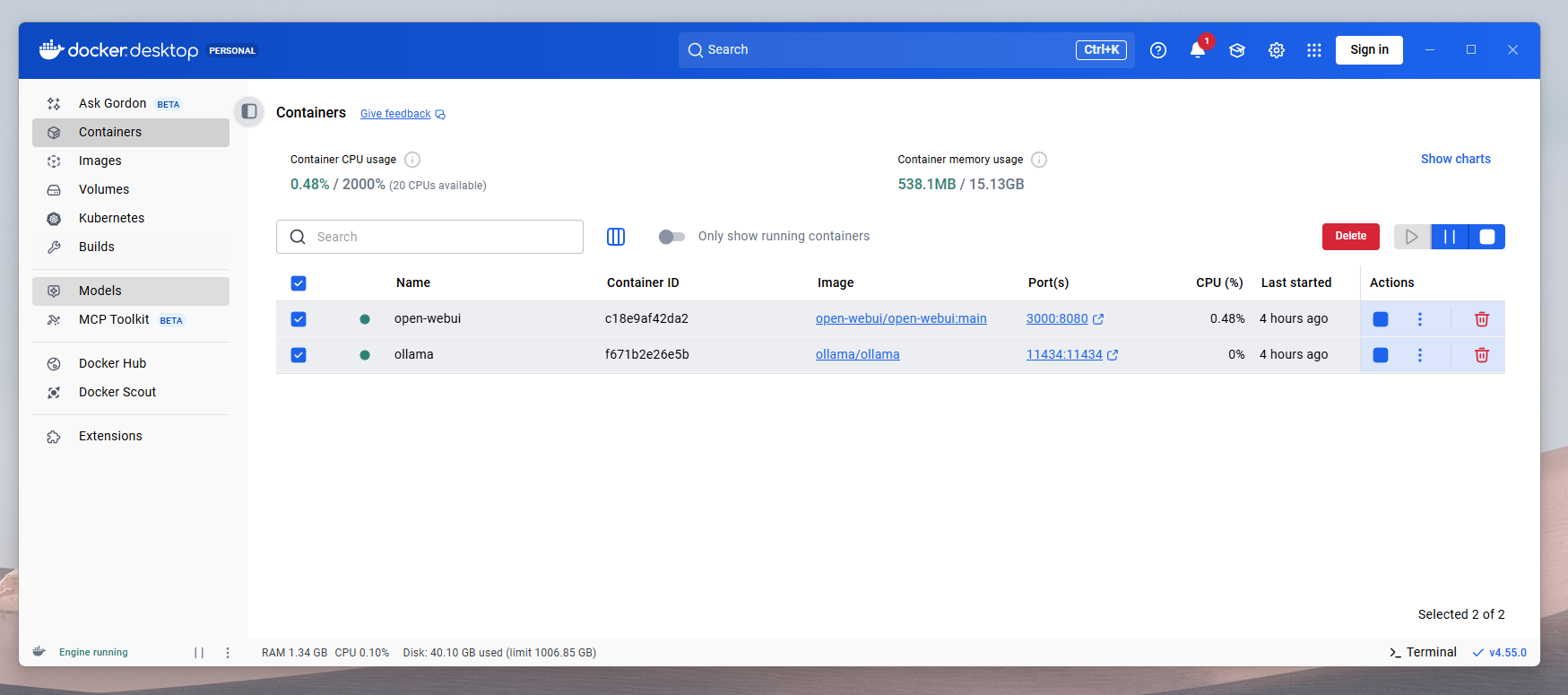Collapse the sidebar with panel toggle icon
This screenshot has width=1568, height=695.
249,111
